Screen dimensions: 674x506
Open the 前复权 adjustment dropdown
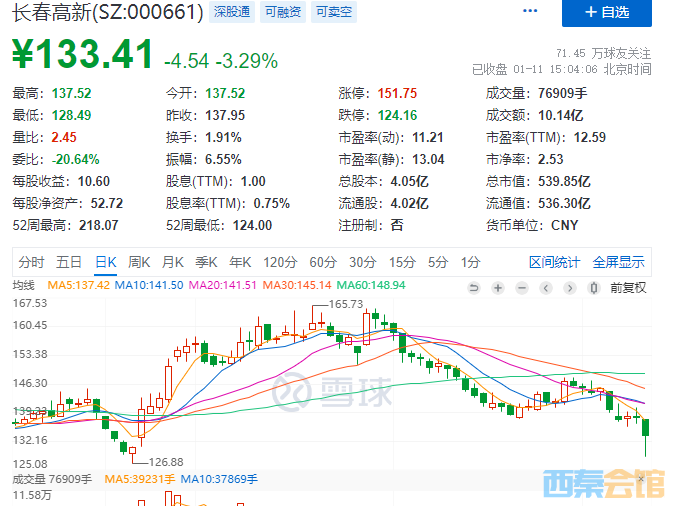[627, 287]
